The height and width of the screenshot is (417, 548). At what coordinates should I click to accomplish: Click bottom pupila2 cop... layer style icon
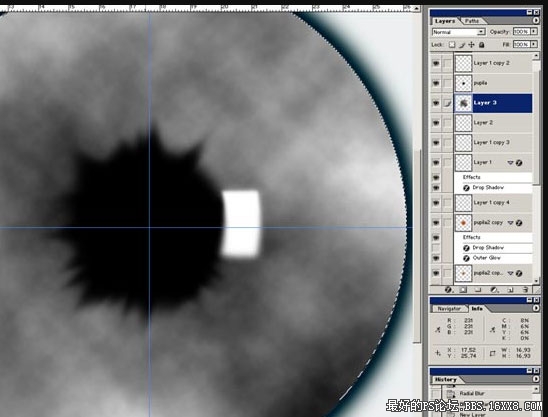point(519,273)
